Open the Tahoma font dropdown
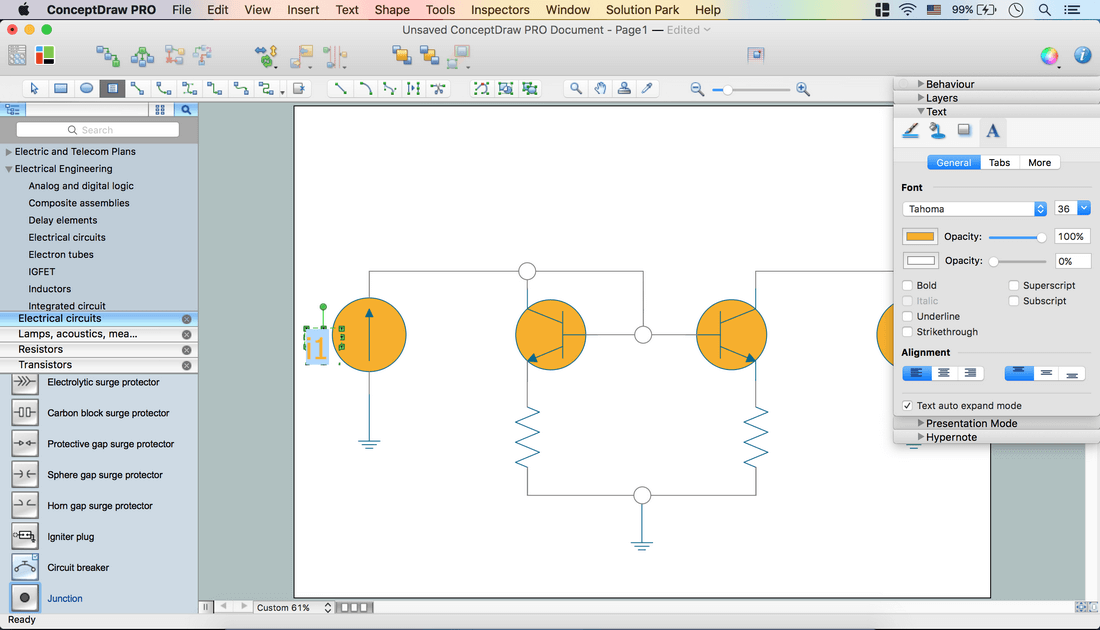Viewport: 1100px width, 630px height. (x=974, y=209)
